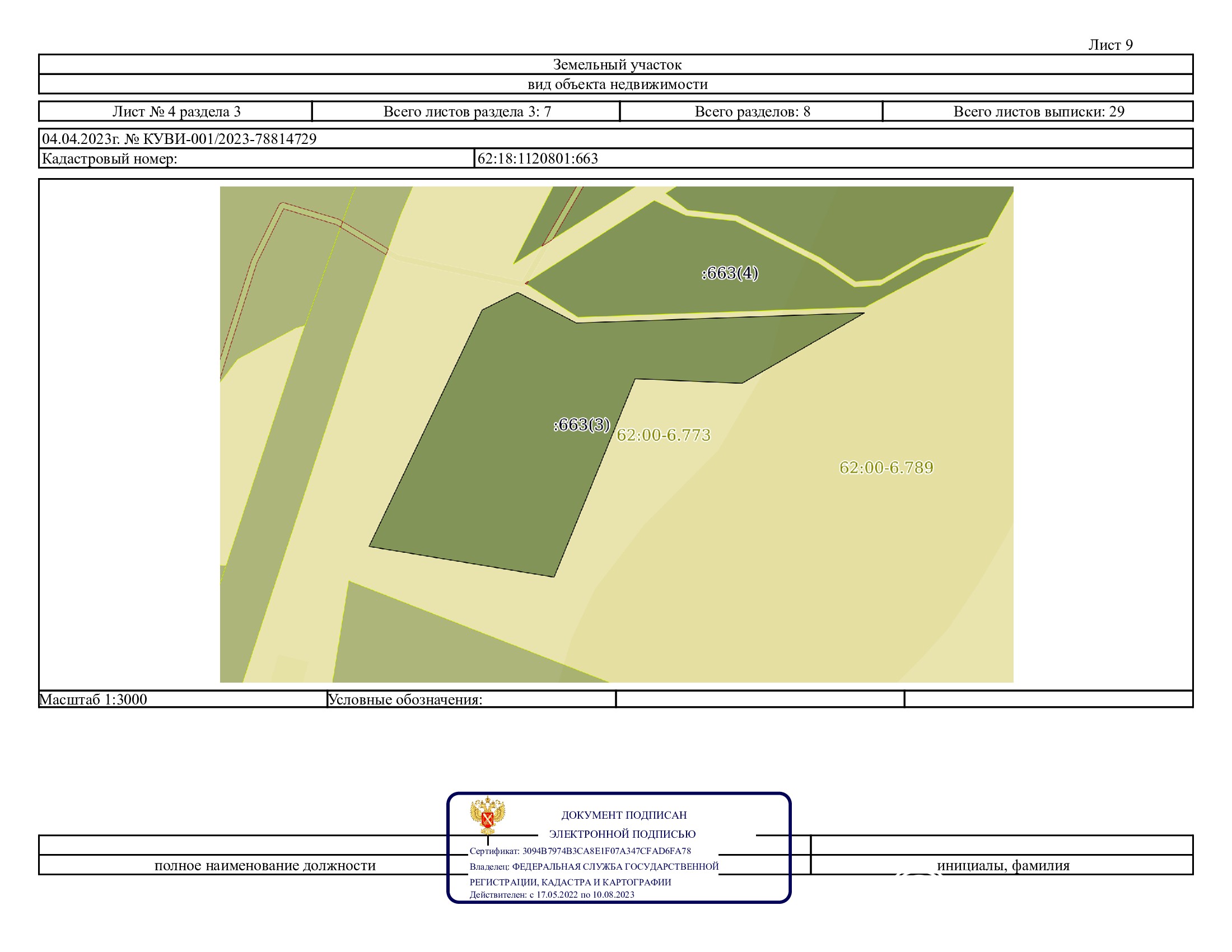The width and height of the screenshot is (1232, 952).
Task: Click the 'инициалы, фамилия' caption
Action: pyautogui.click(x=1003, y=865)
